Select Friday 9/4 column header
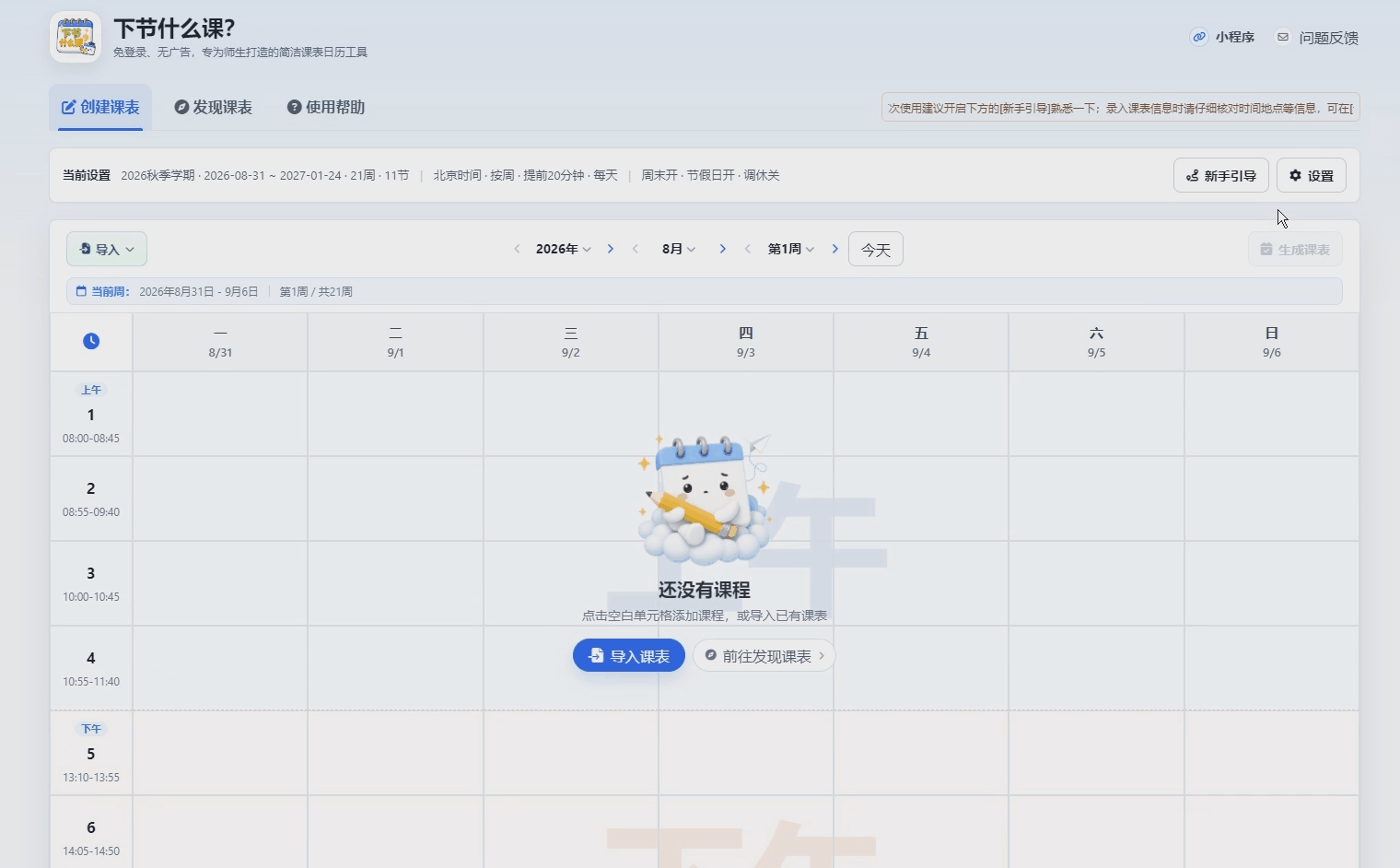The image size is (1400, 868). point(921,342)
